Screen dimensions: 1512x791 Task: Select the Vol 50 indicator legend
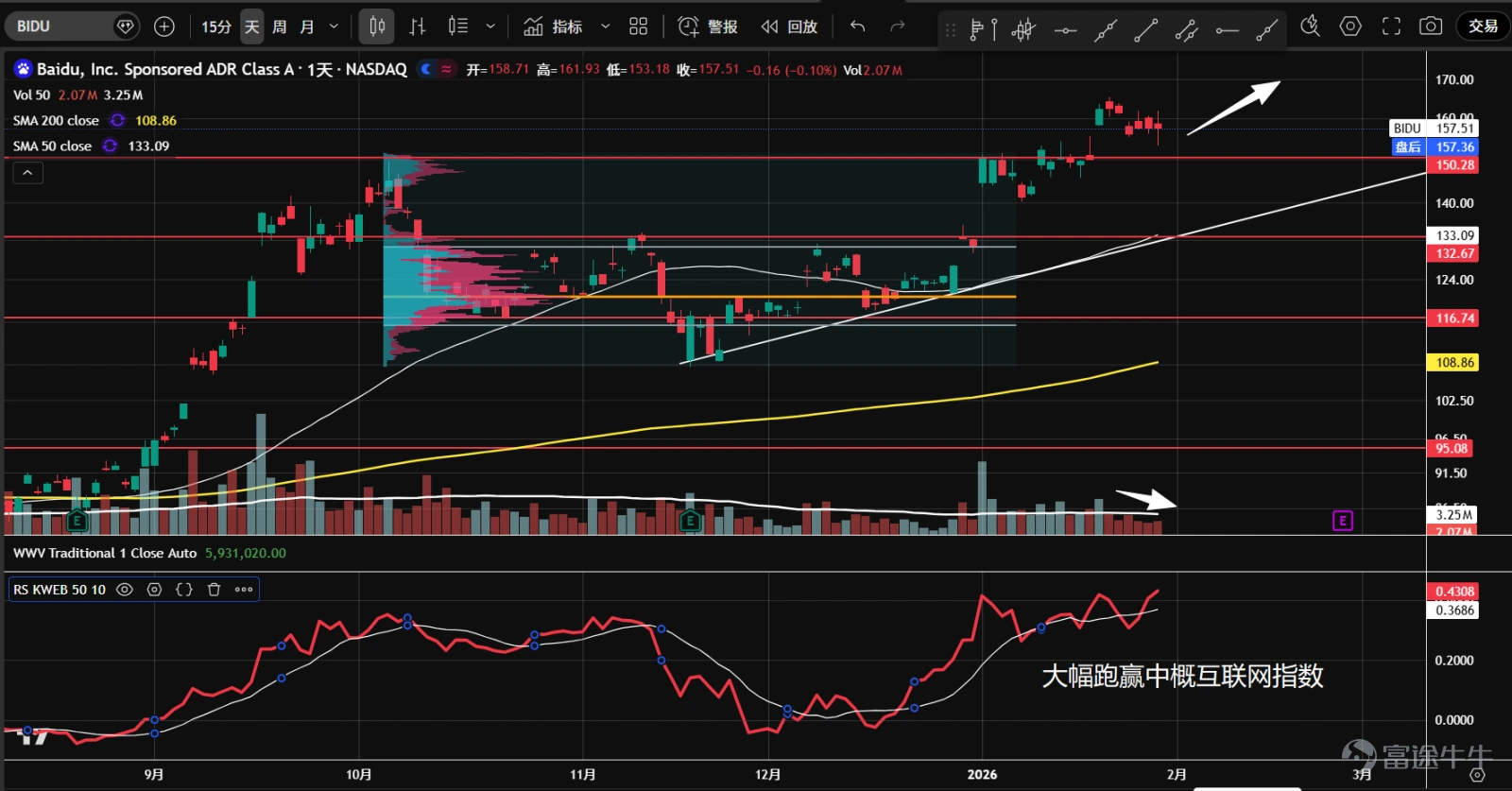31,95
